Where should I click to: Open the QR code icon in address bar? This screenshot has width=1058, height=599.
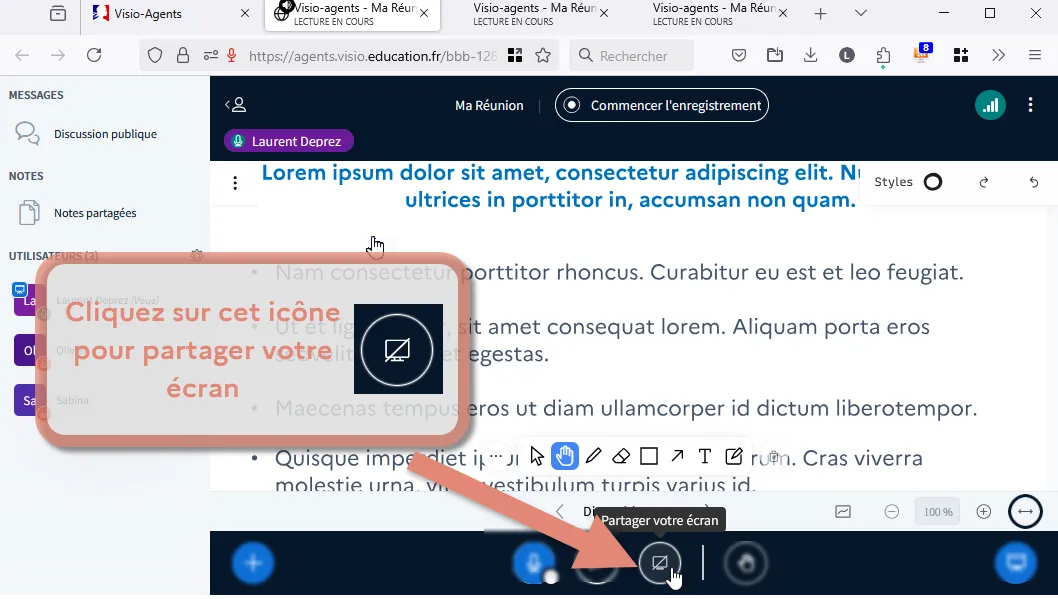[515, 55]
